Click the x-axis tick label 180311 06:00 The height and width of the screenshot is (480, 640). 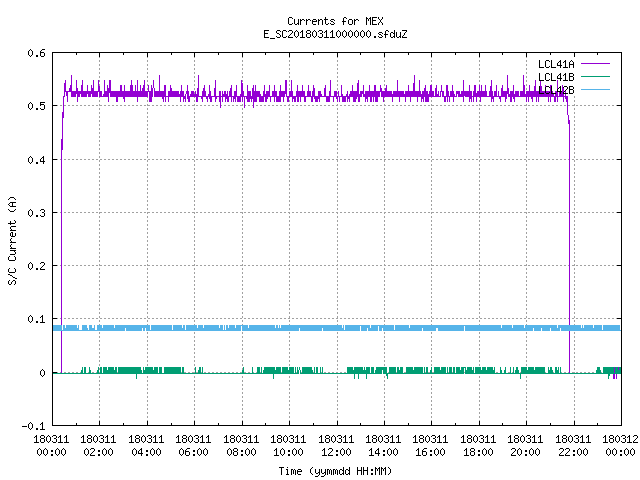(193, 446)
